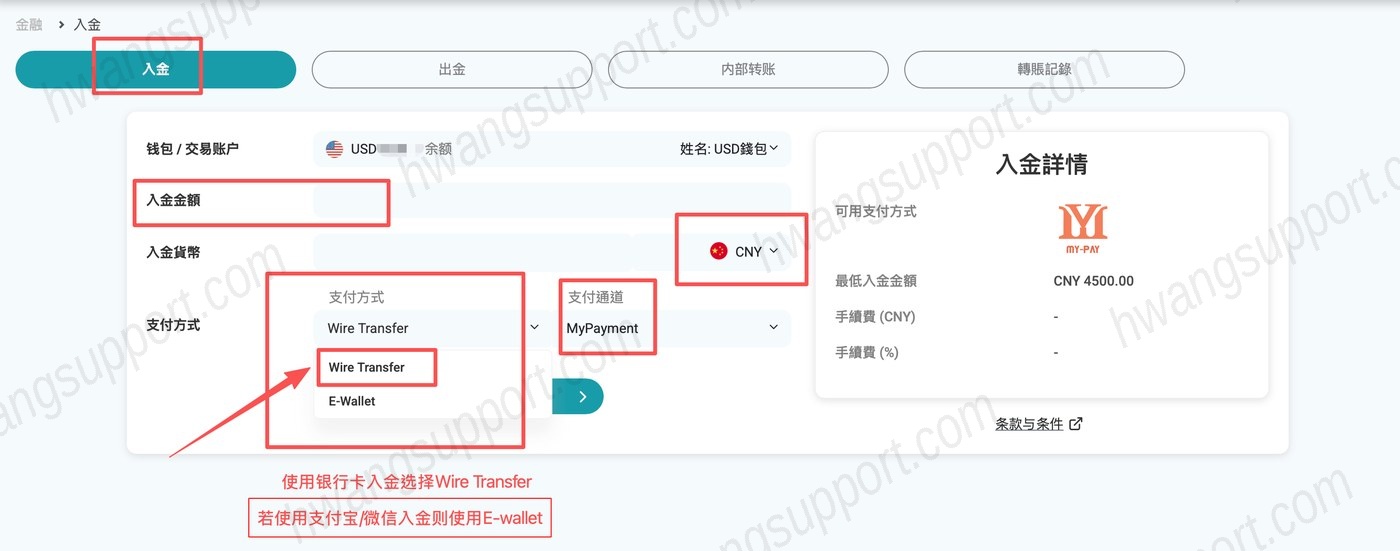Viewport: 1400px width, 551px height.
Task: Click the 最低入金金額 label
Action: 876,281
